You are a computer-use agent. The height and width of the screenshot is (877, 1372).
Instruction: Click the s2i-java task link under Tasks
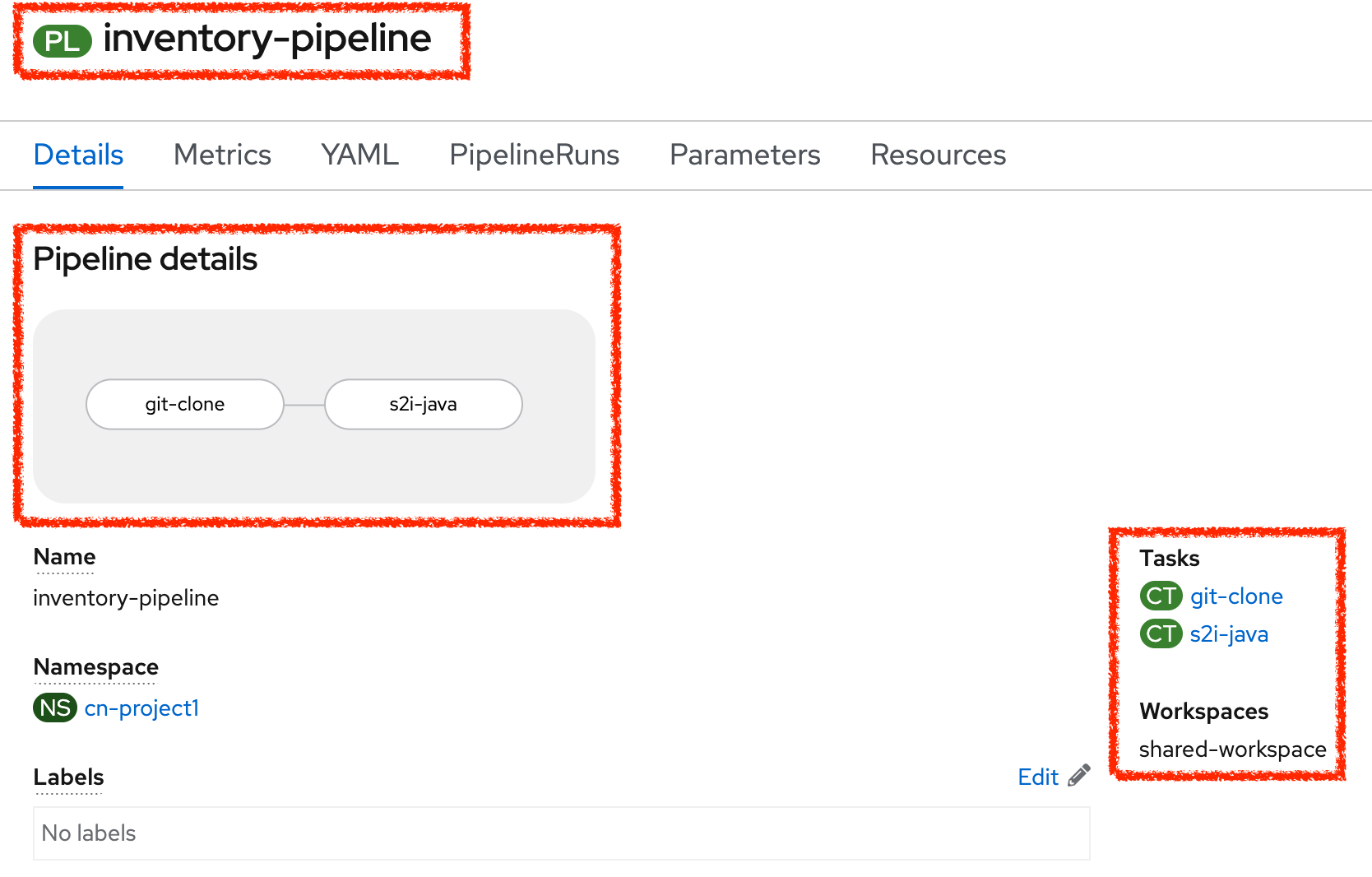tap(1230, 633)
